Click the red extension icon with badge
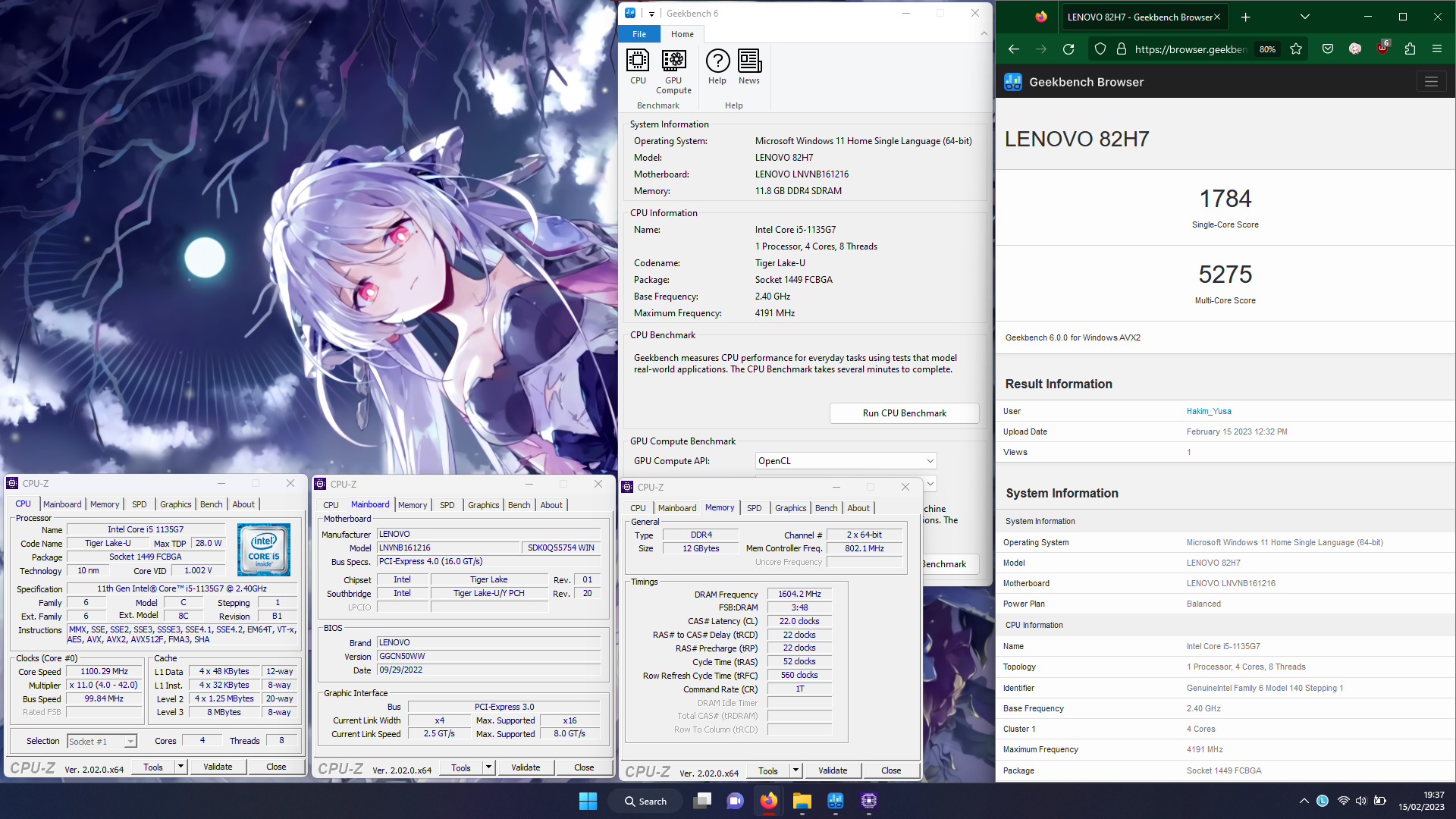 (1382, 48)
